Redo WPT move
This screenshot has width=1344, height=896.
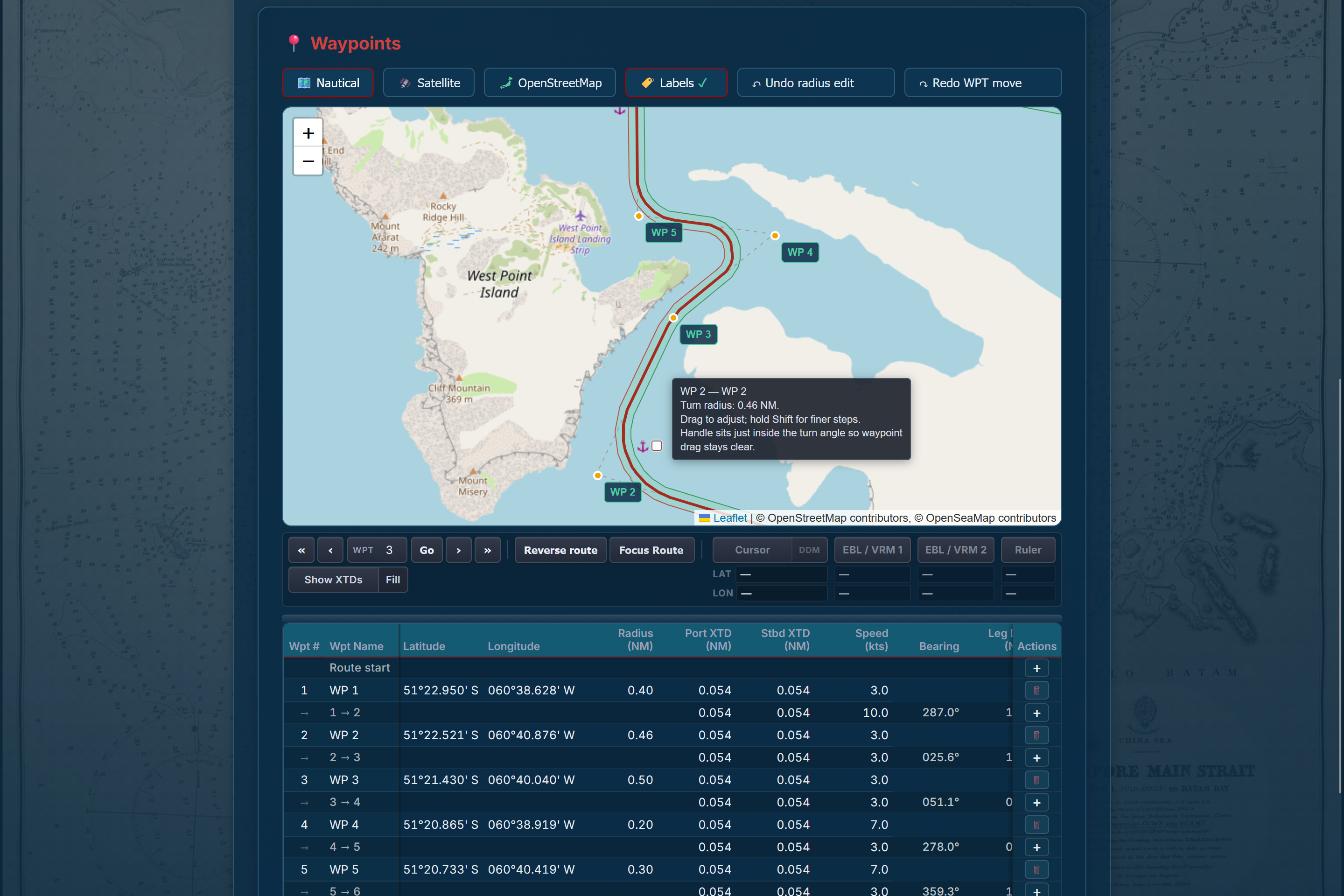click(x=982, y=83)
